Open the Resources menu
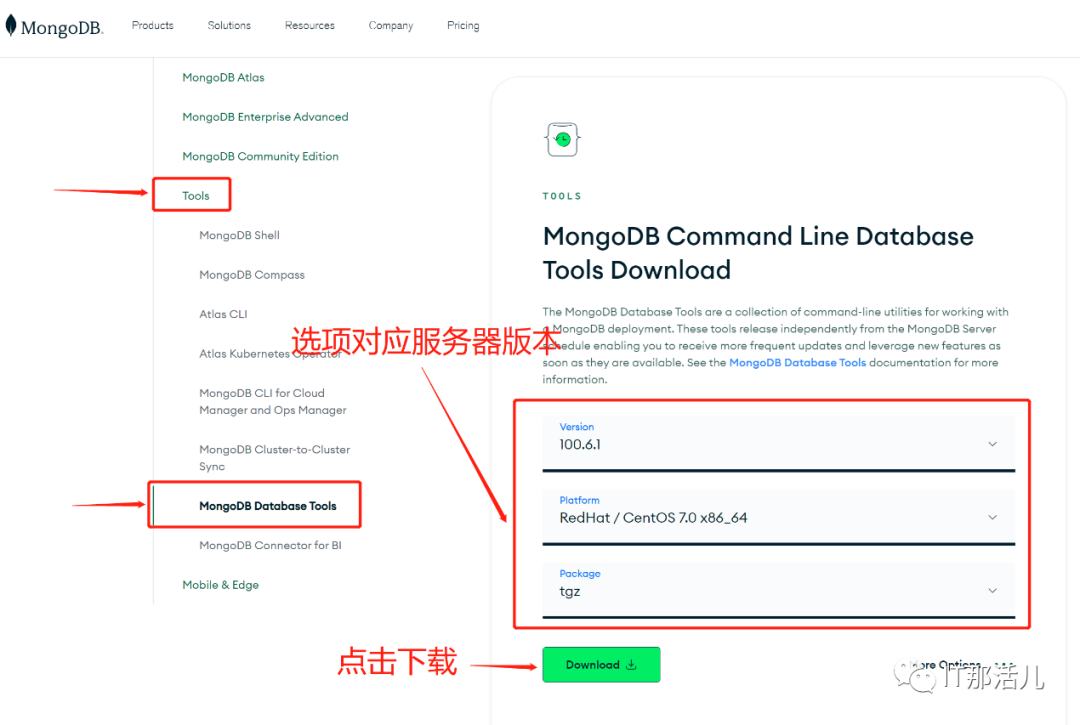This screenshot has width=1080, height=725. 309,25
